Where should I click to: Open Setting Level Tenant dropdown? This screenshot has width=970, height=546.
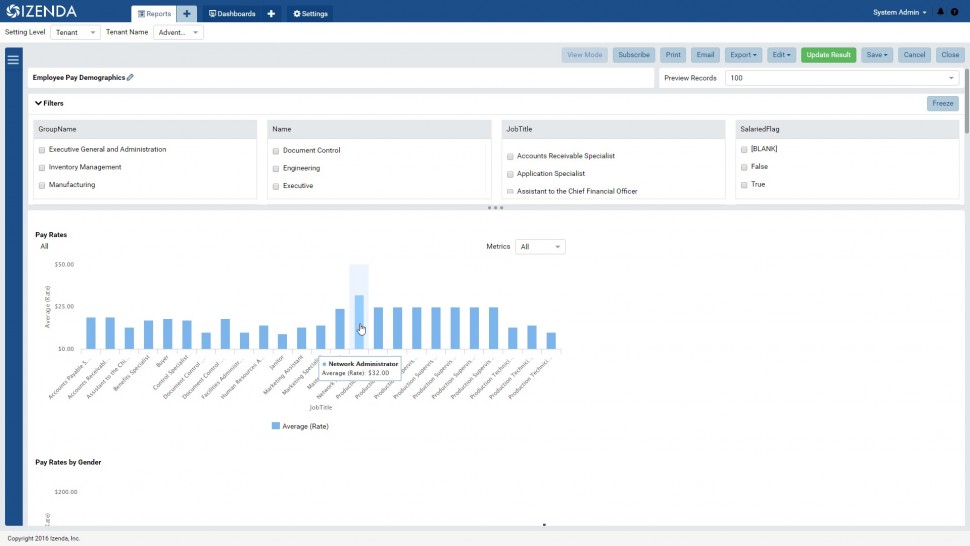75,32
